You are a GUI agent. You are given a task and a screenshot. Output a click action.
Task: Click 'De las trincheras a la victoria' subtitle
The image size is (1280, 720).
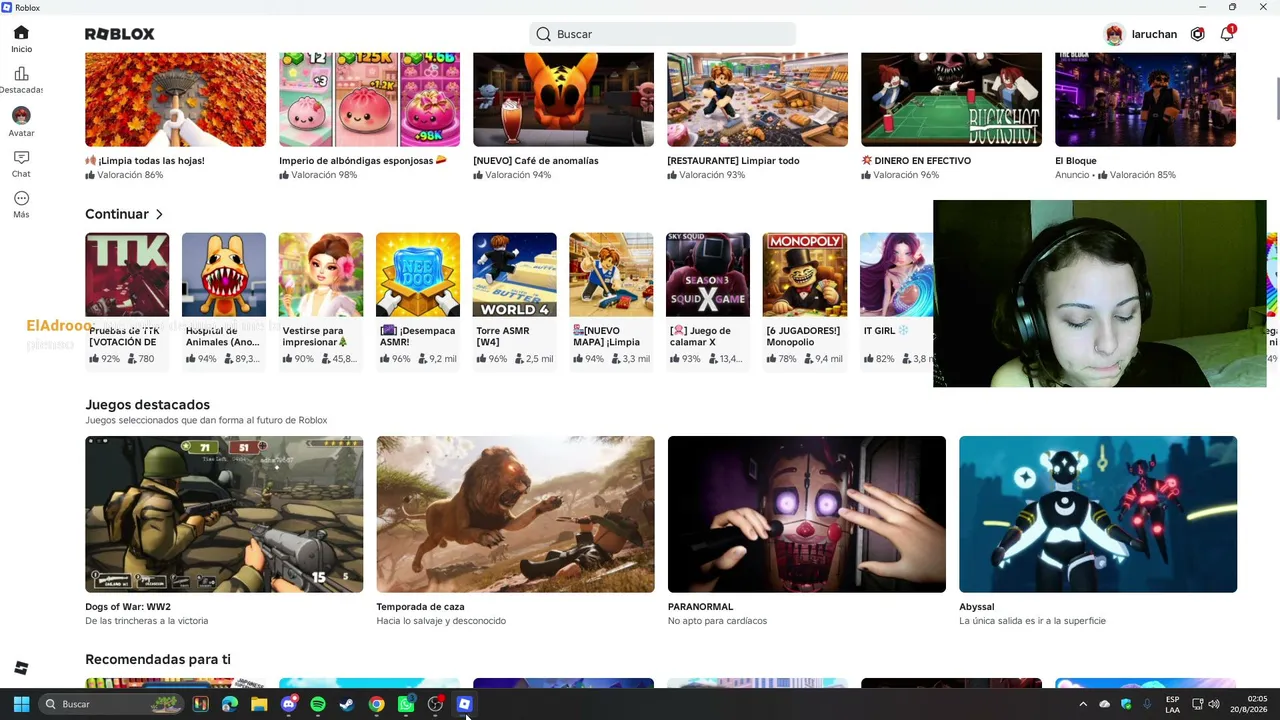[x=147, y=621]
